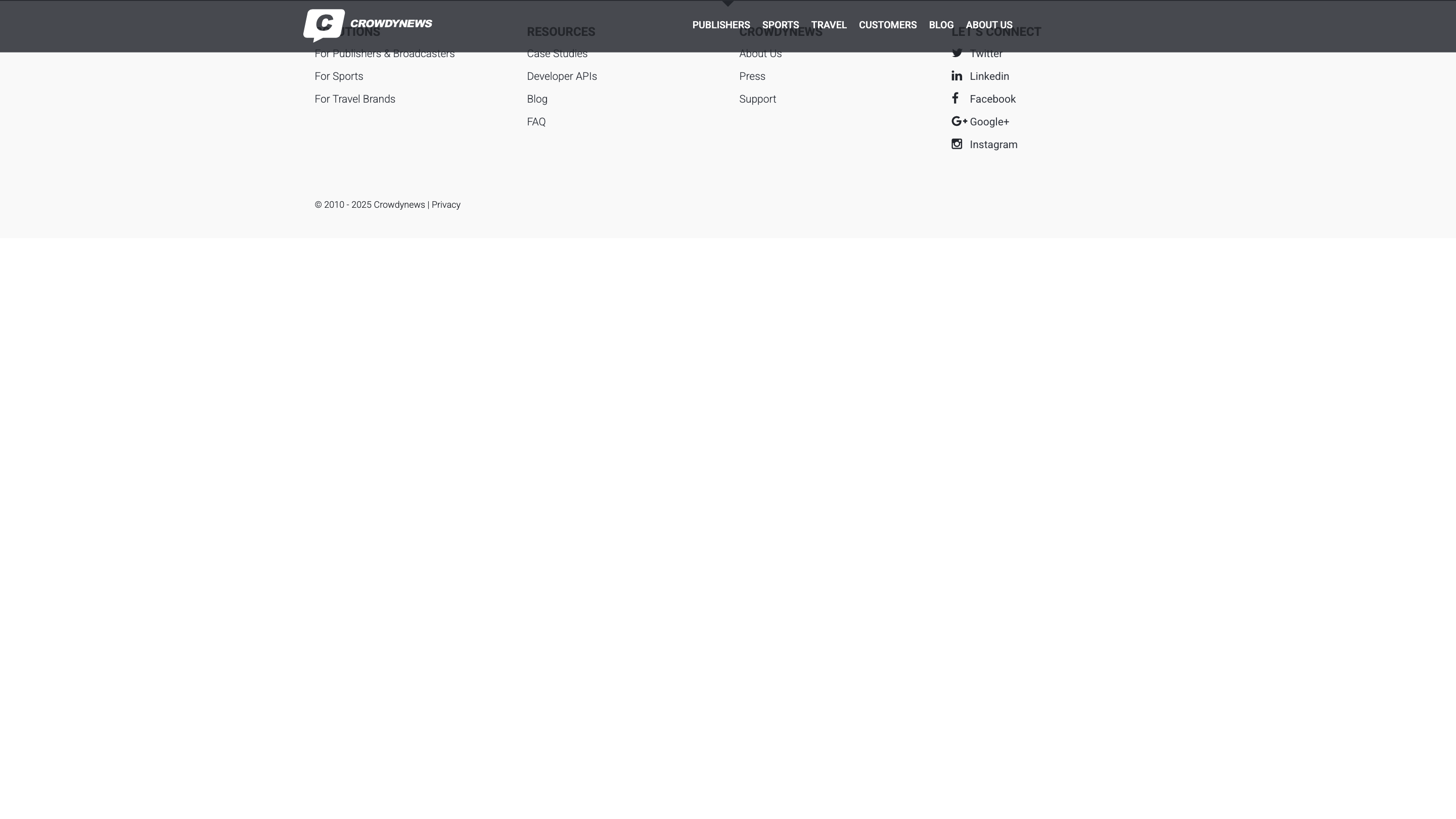
Task: Select Customers in navigation bar
Action: tap(887, 25)
